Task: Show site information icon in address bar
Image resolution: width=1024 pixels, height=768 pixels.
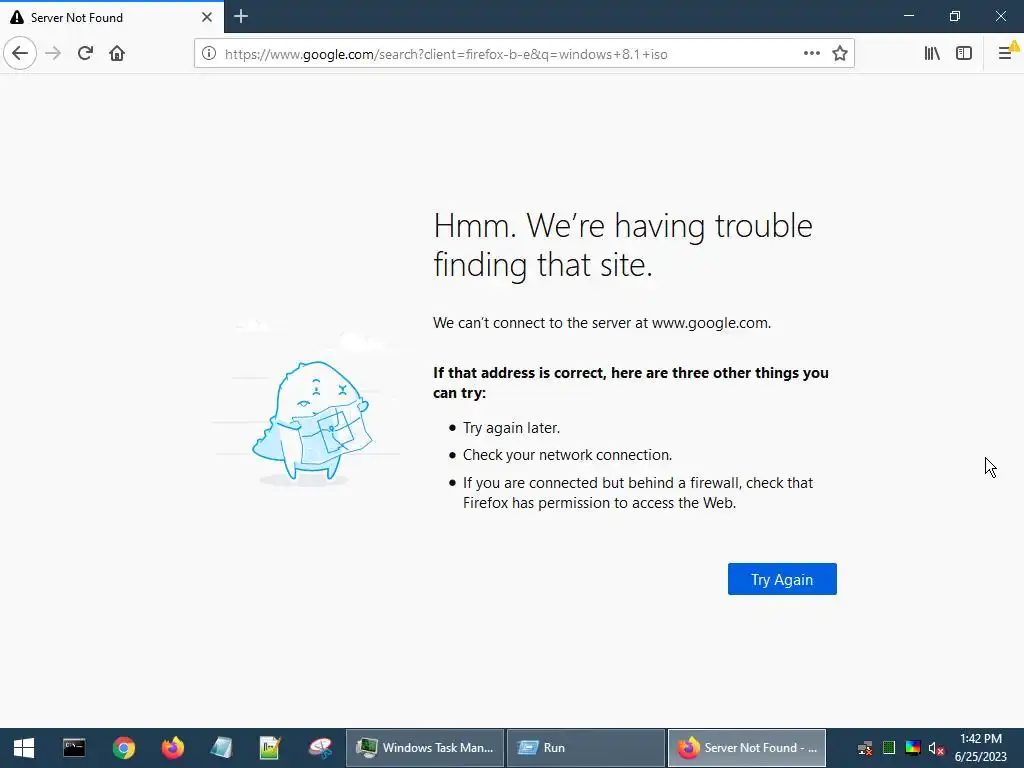Action: [x=209, y=54]
